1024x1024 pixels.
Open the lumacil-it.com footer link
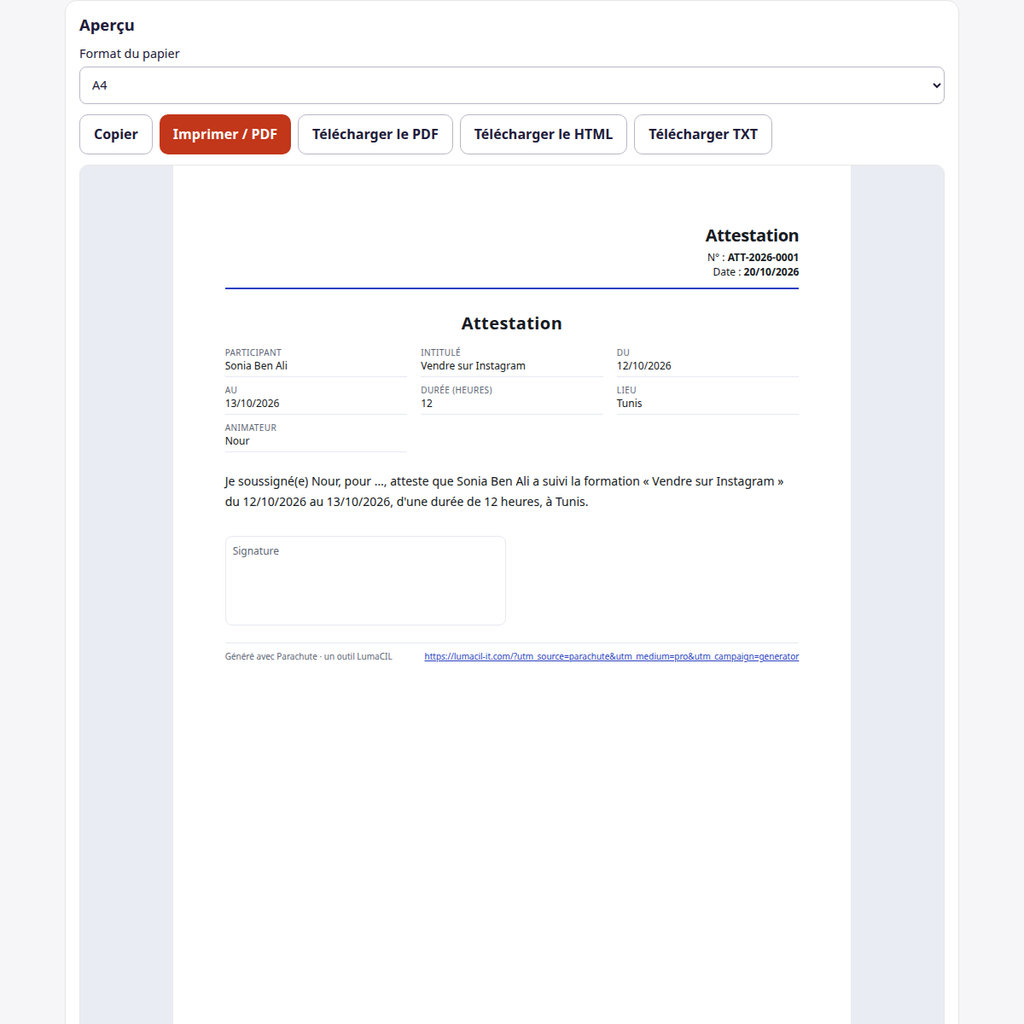click(x=611, y=656)
